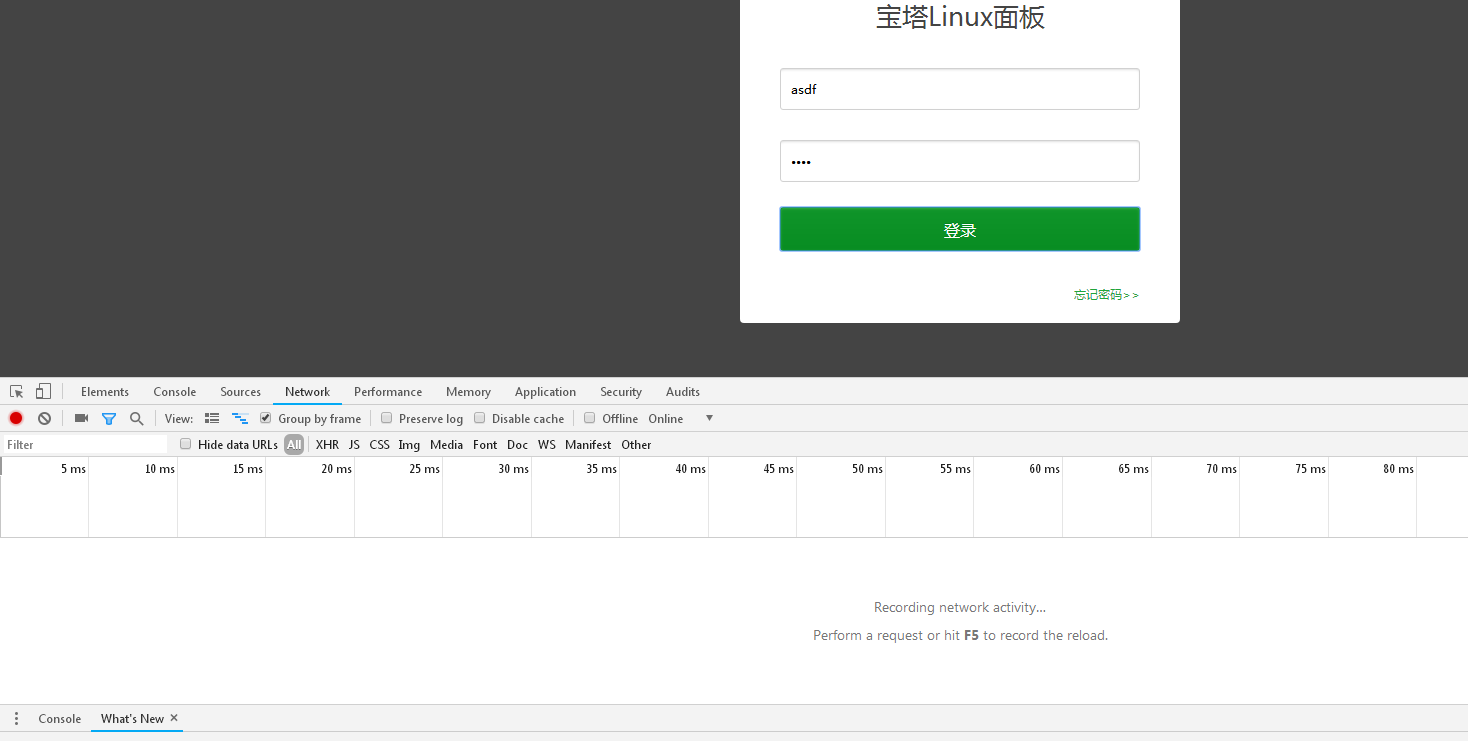Image resolution: width=1468 pixels, height=741 pixels.
Task: Filter requests by JS
Action: [354, 445]
